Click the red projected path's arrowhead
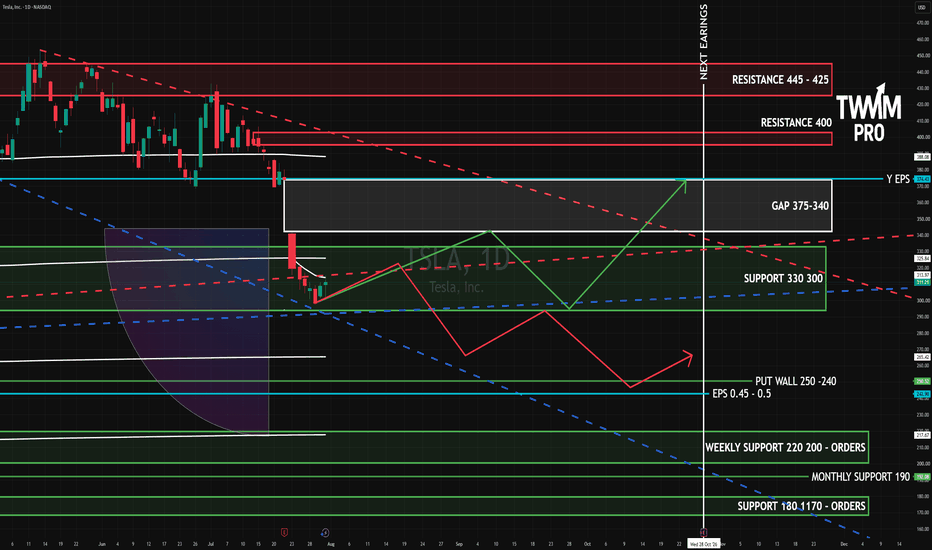932x550 pixels. [687, 357]
